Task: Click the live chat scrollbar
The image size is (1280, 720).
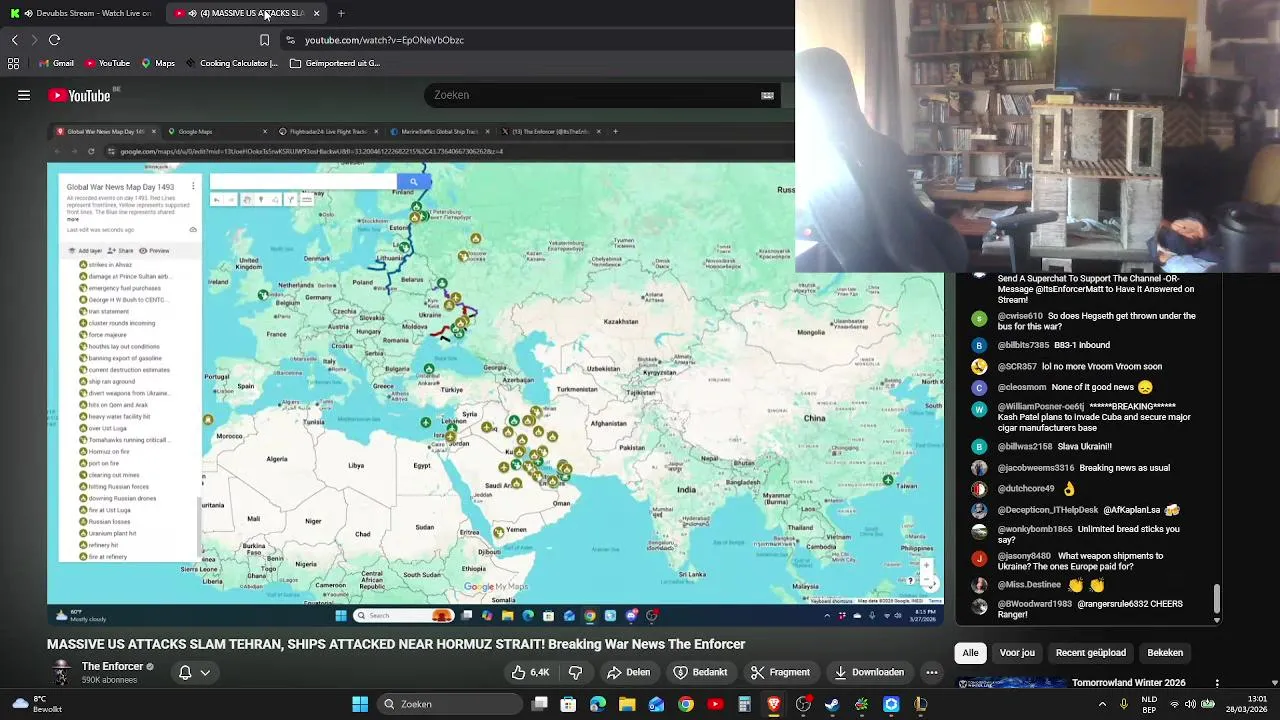Action: pos(1217,600)
